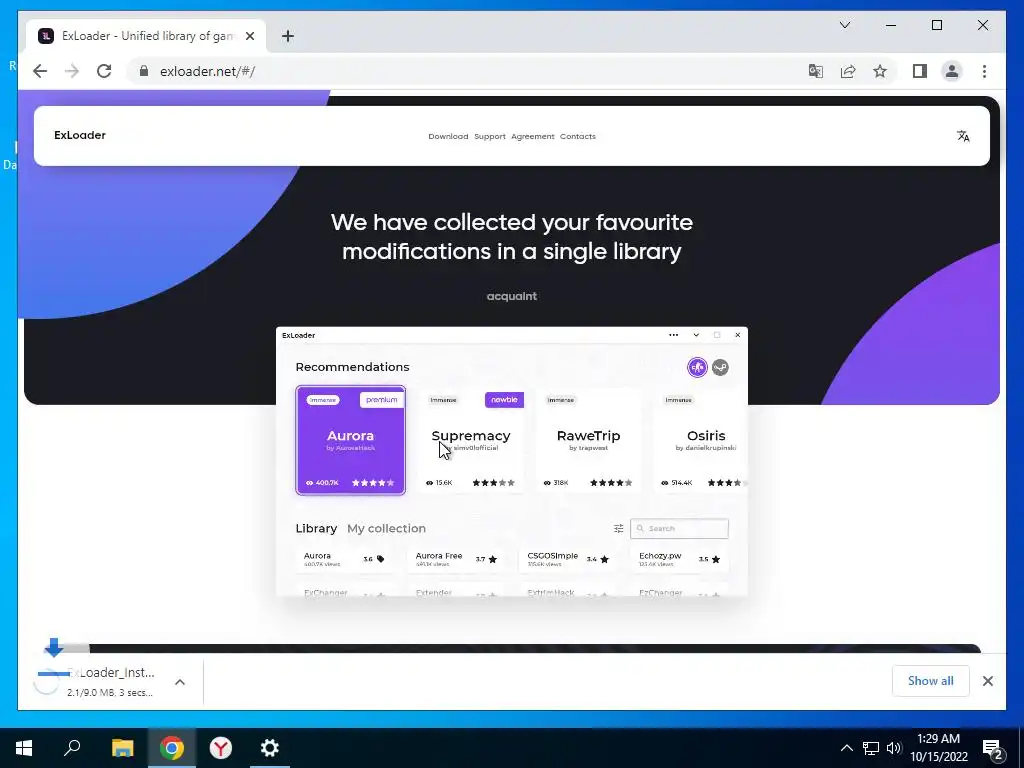Viewport: 1024px width, 768px height.
Task: Go back to the previous page
Action: point(40,71)
